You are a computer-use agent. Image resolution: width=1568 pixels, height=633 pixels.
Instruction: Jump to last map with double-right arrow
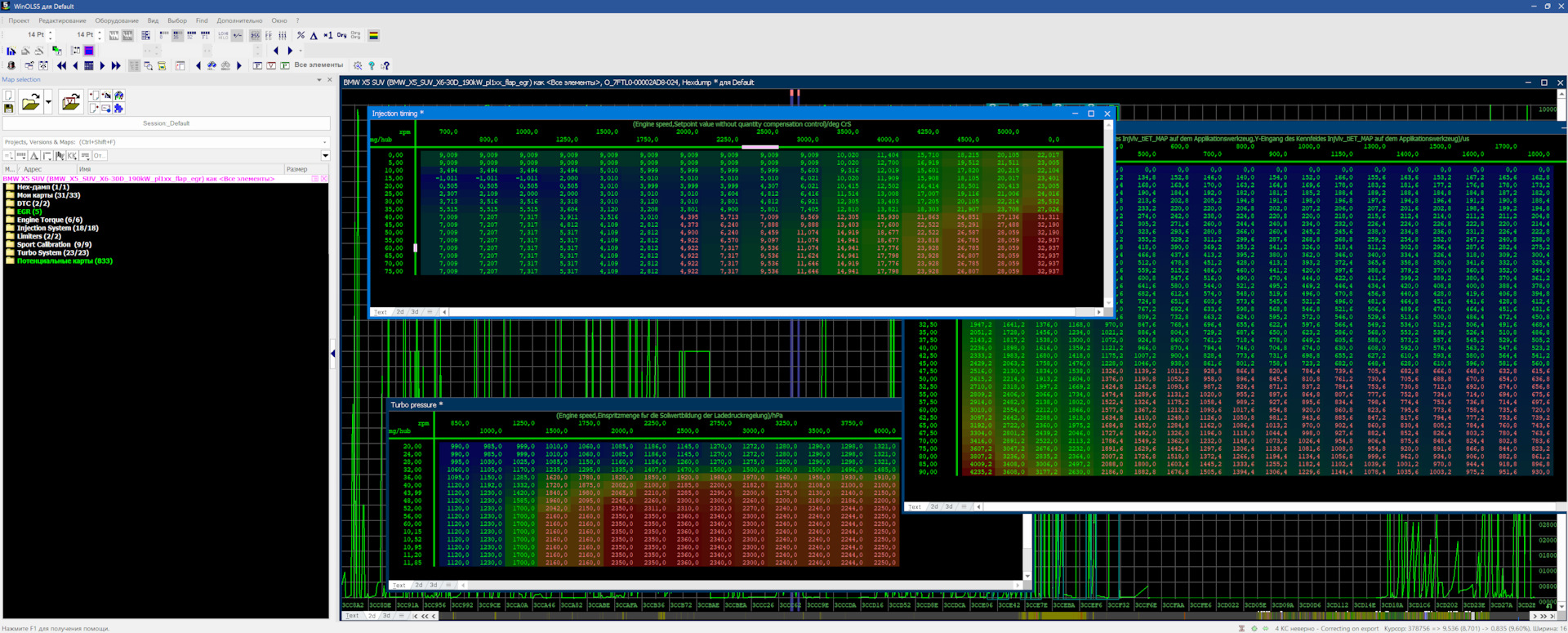(x=116, y=65)
